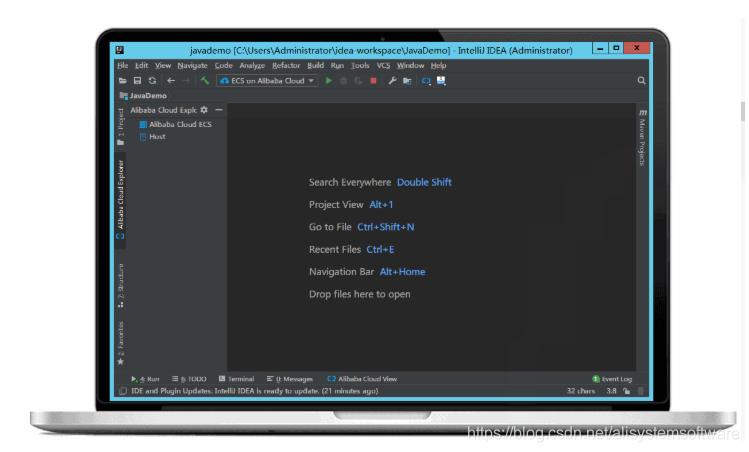749x452 pixels.
Task: Open the Run menu
Action: click(337, 65)
